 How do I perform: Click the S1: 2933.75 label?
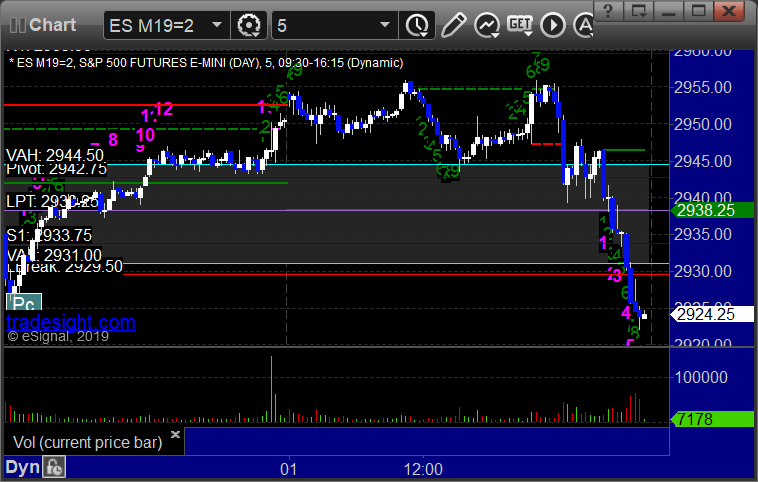point(49,235)
